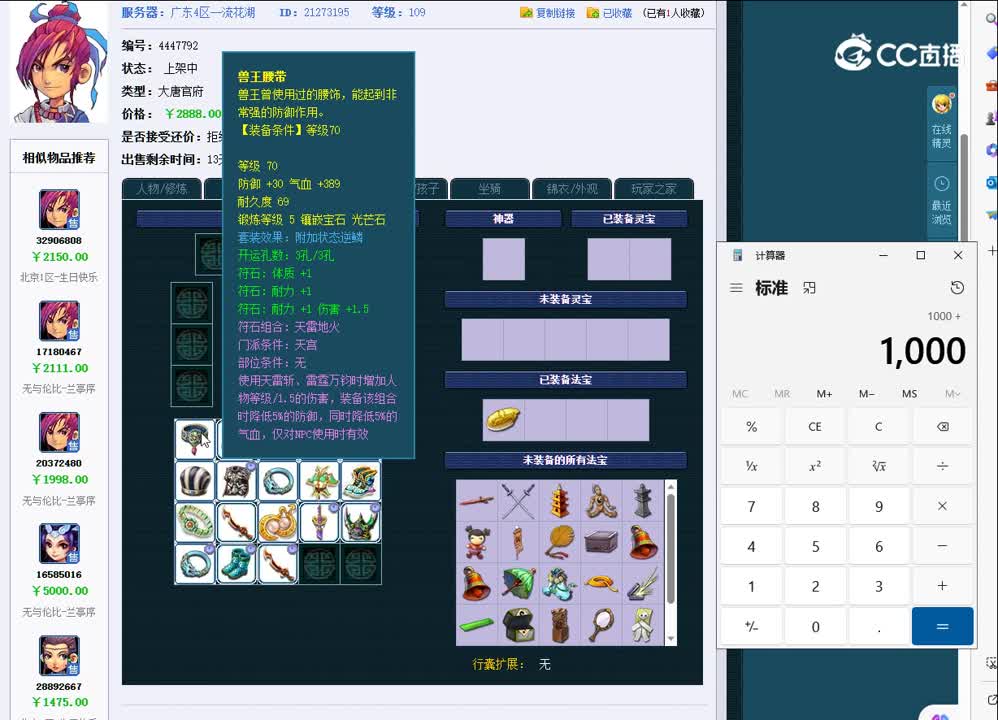Open Calculator navigation hamburger menu

736,288
